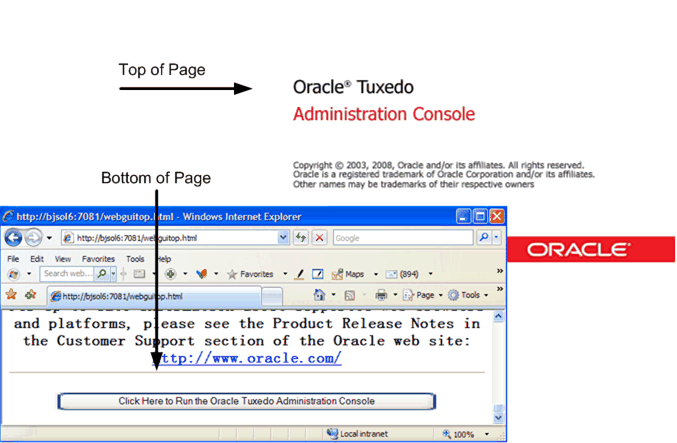The height and width of the screenshot is (443, 677).
Task: Click the magnifier search button by Google box
Action: pyautogui.click(x=484, y=237)
